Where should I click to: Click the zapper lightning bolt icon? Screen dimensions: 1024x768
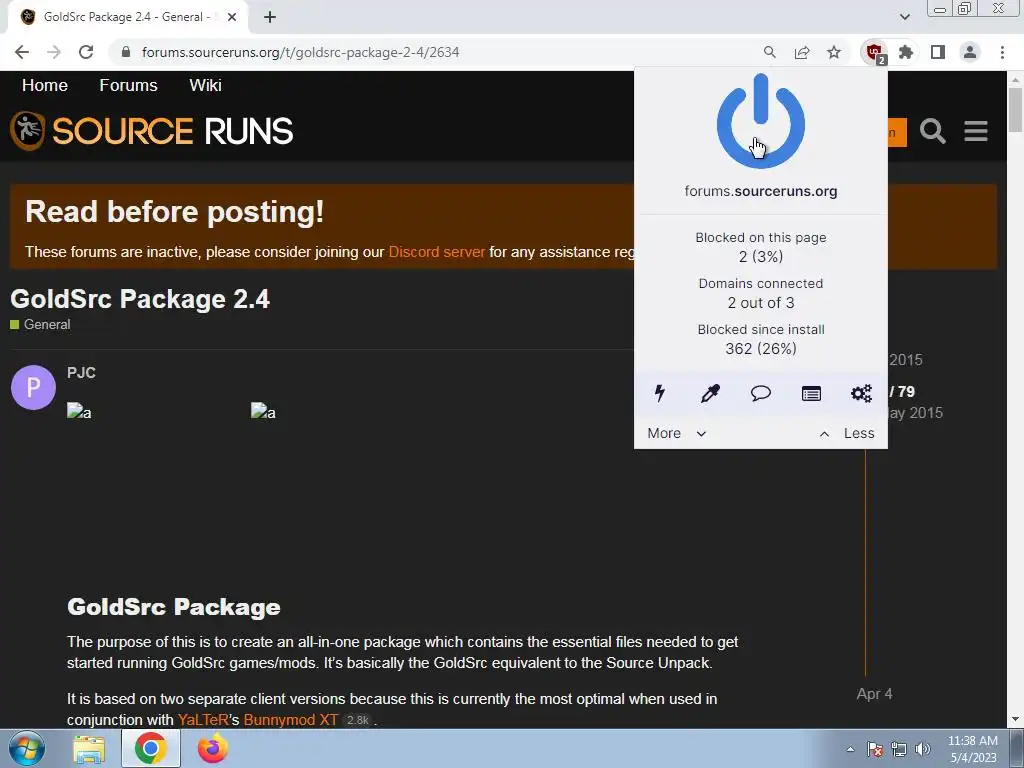pos(660,393)
